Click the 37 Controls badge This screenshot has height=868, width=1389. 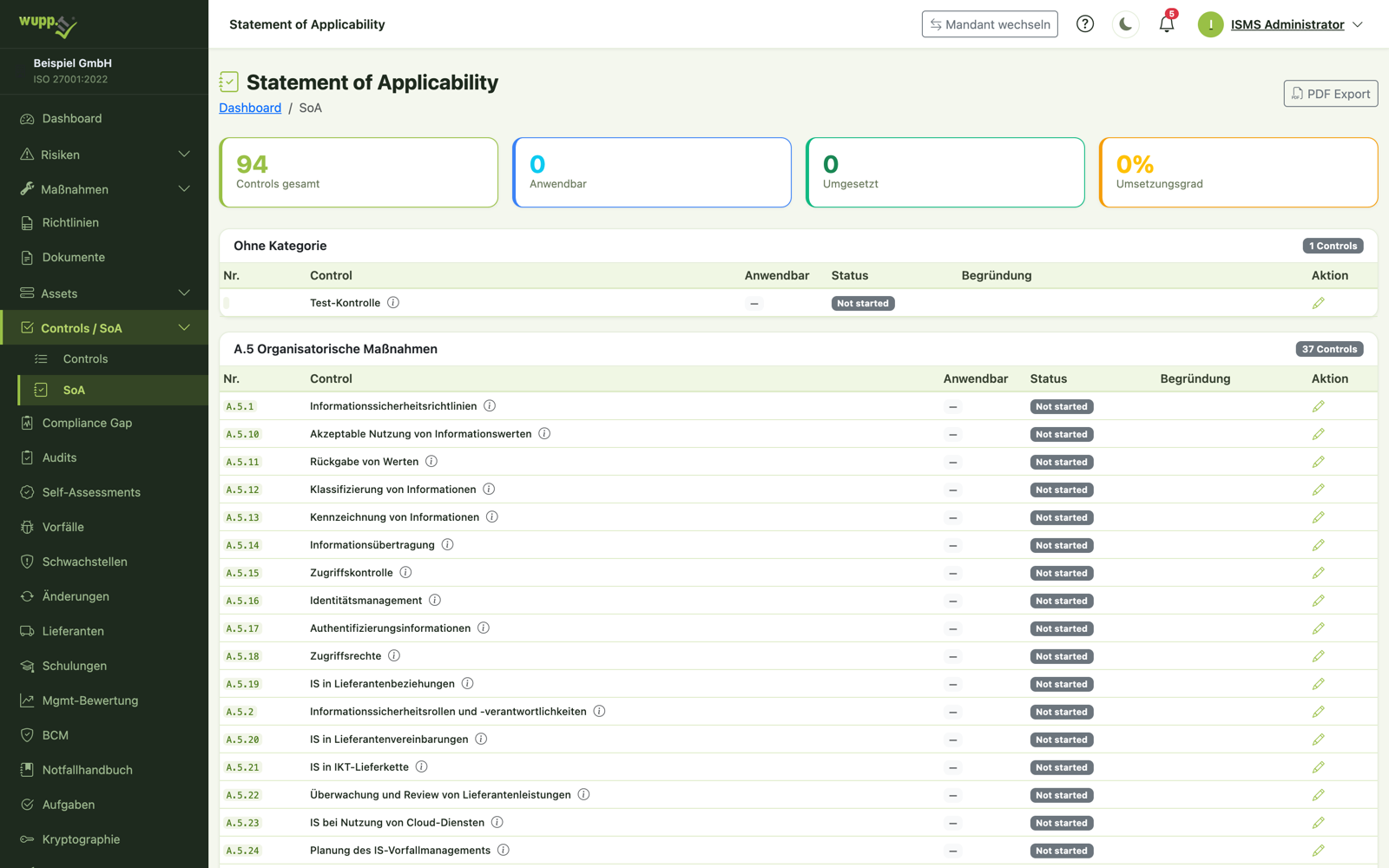[x=1329, y=349]
